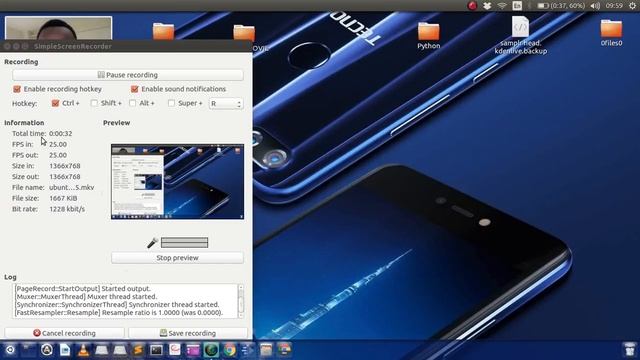Screen dimensions: 640x360
Task: Open the sound volume menu
Action: [595, 6]
